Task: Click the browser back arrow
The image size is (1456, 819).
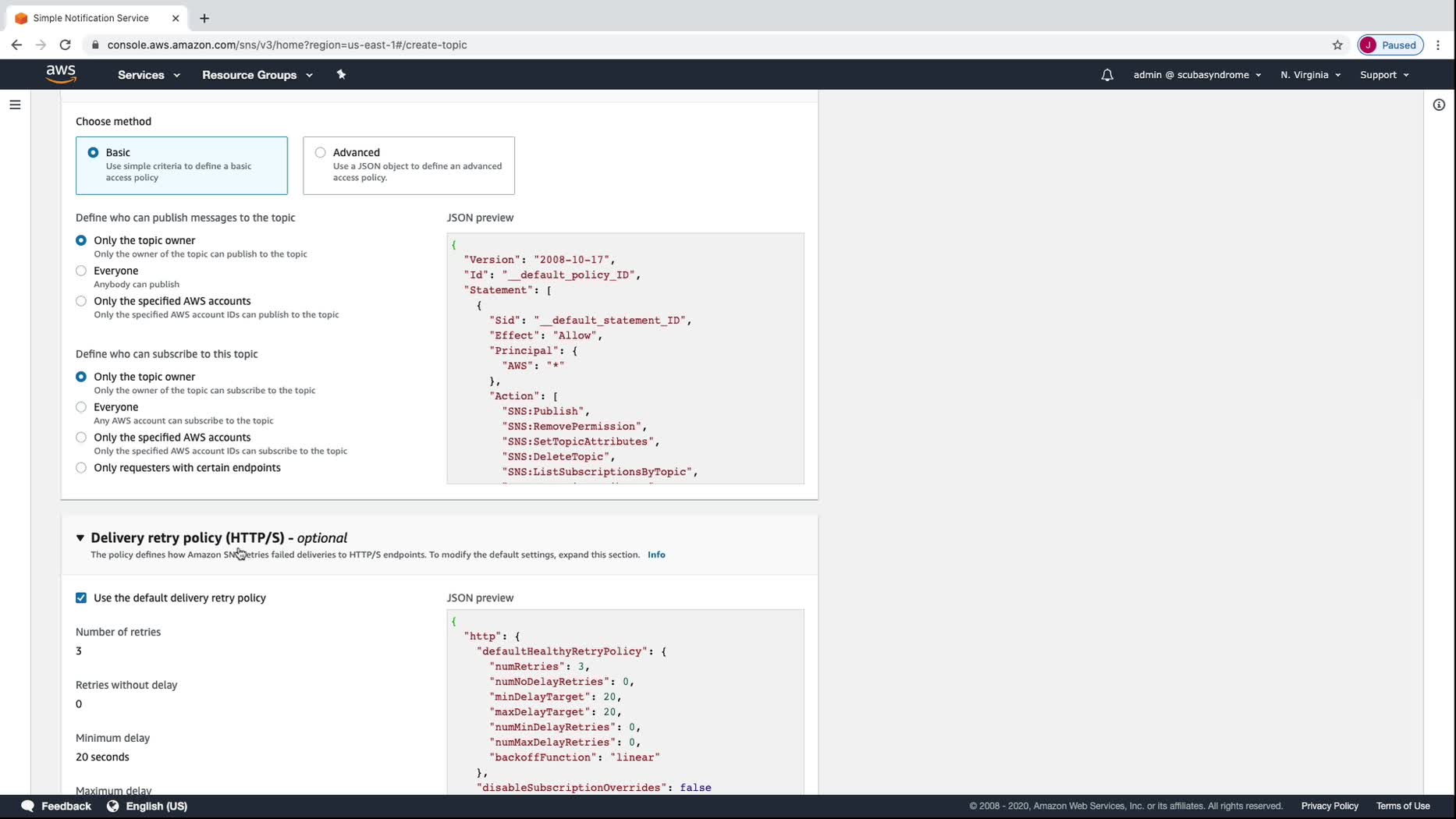Action: point(16,45)
